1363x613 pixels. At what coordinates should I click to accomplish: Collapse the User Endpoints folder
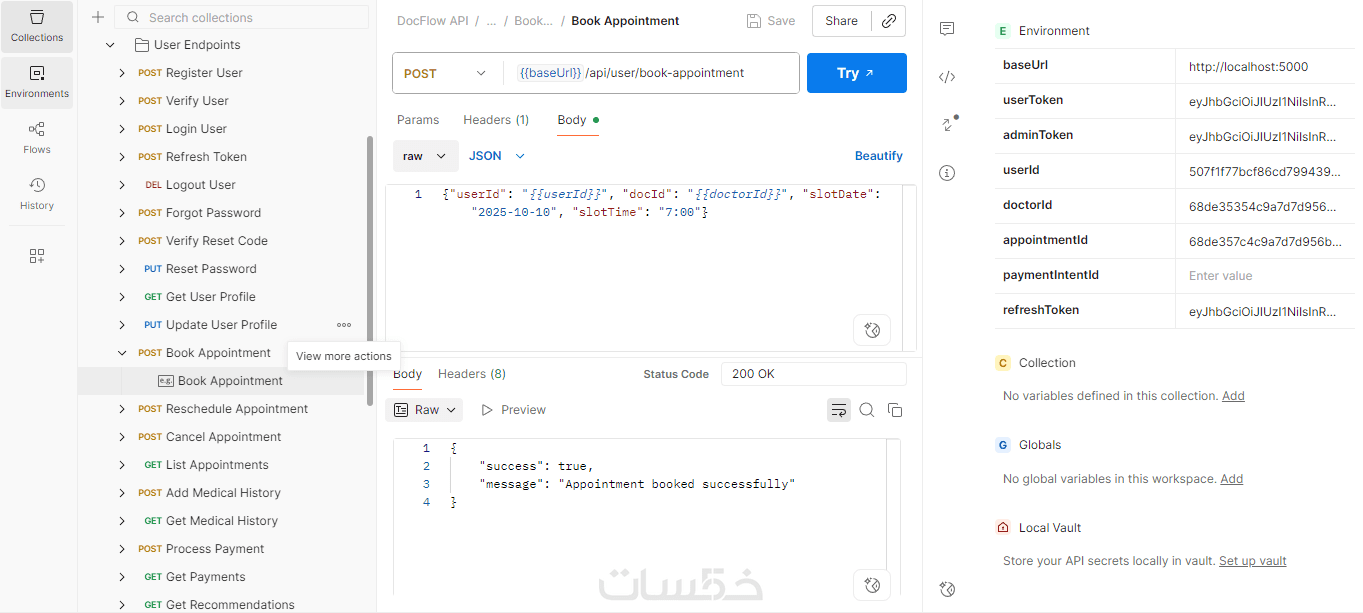pyautogui.click(x=110, y=45)
